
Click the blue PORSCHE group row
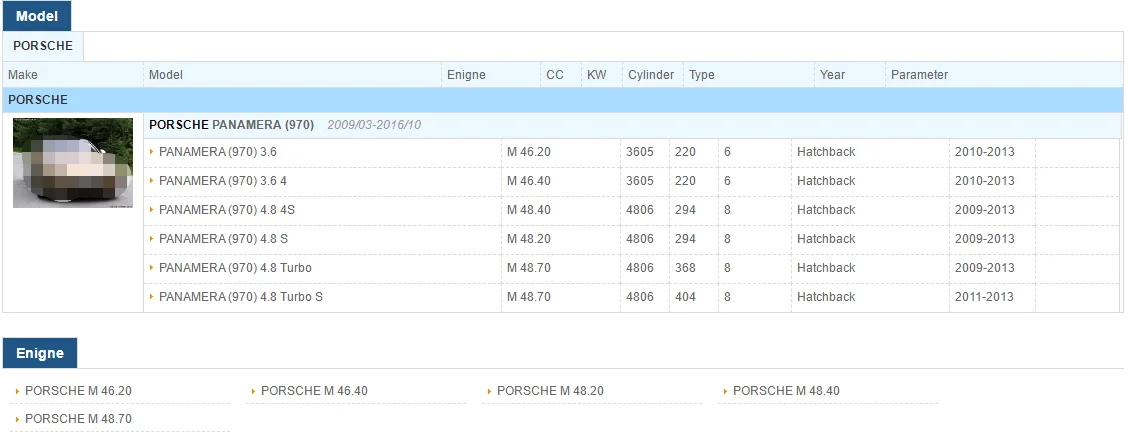point(563,100)
